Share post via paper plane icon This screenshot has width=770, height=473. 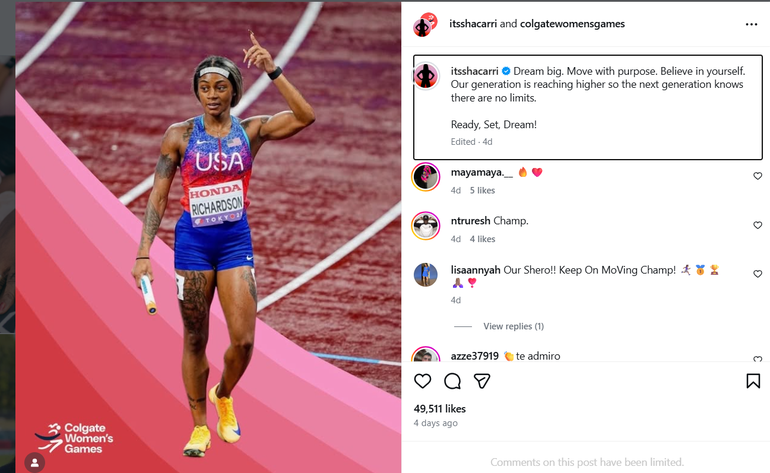pos(482,381)
